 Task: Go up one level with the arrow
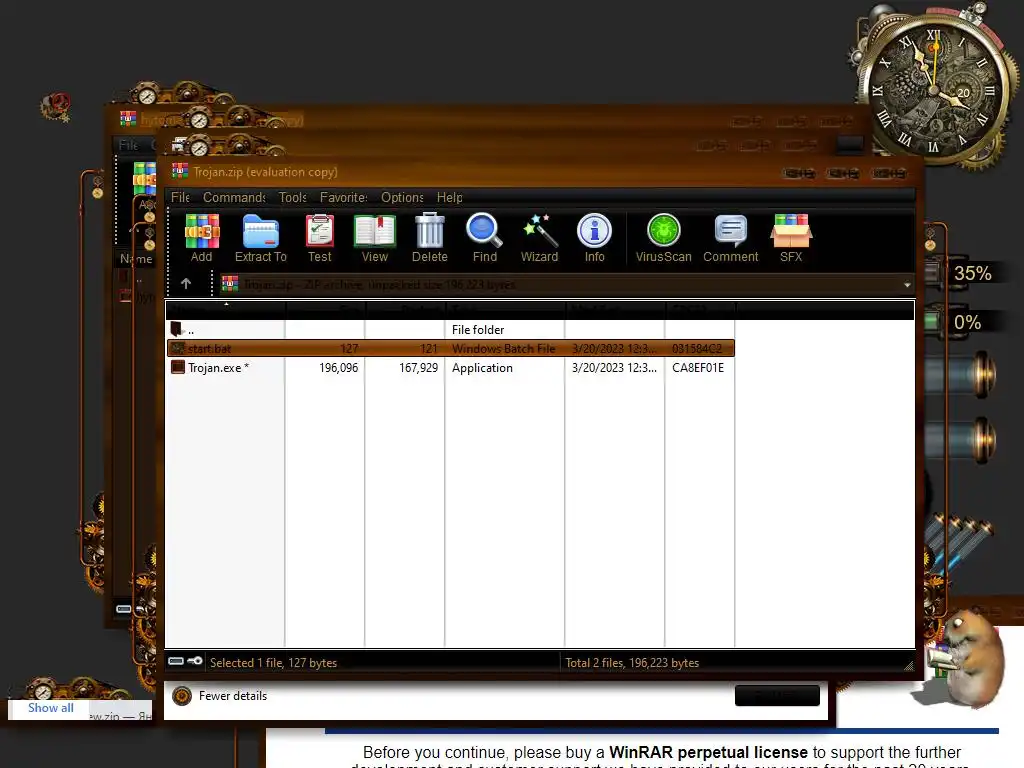pyautogui.click(x=186, y=283)
